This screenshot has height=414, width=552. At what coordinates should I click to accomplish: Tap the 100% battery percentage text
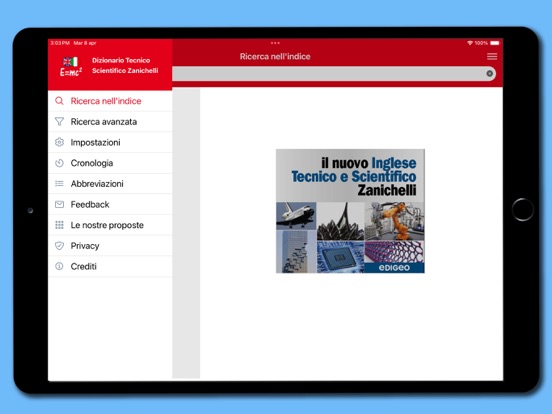point(481,43)
